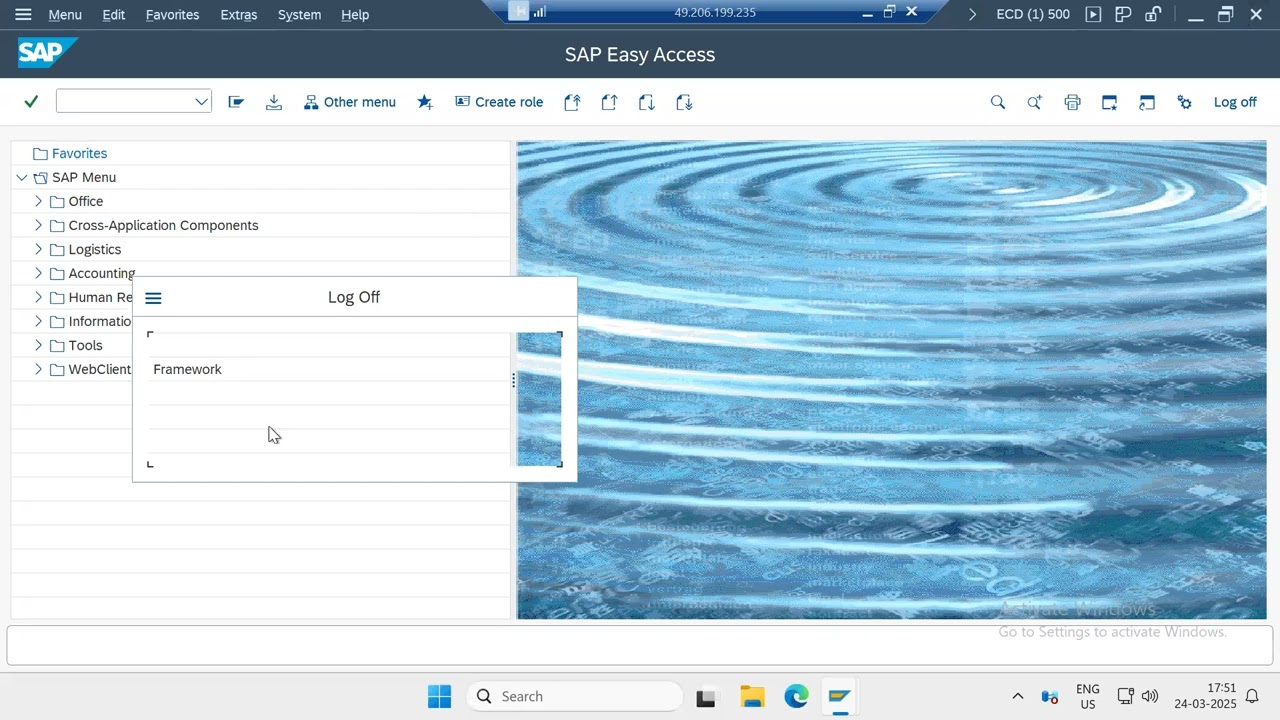Open the Favorites menu

pos(172,14)
